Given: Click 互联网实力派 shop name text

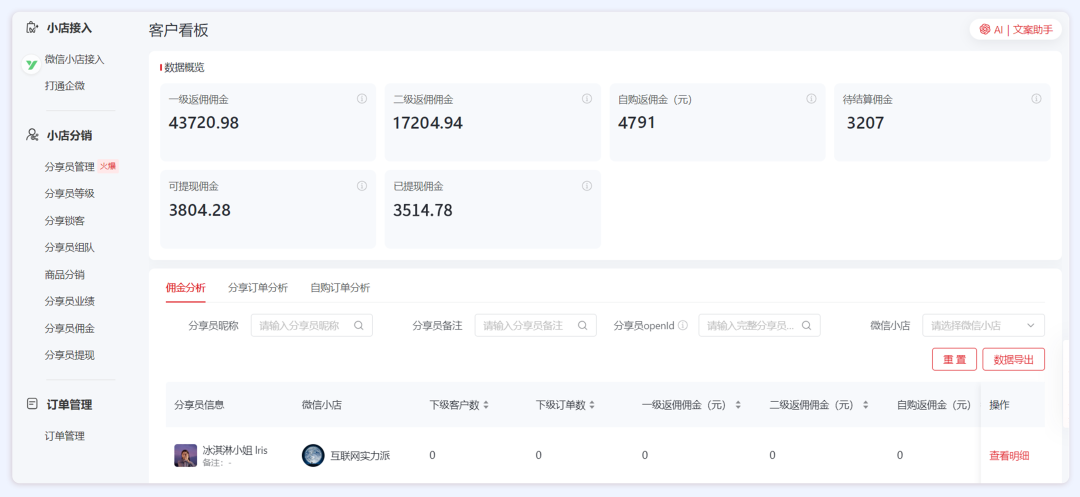Looking at the screenshot, I should (360, 456).
